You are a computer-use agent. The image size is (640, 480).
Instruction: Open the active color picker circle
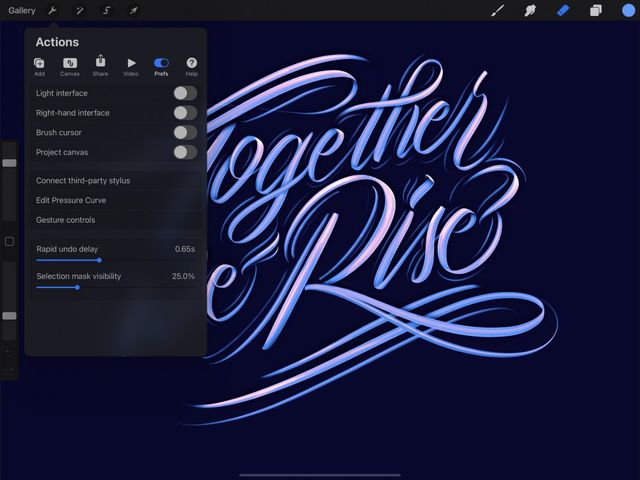[x=627, y=11]
